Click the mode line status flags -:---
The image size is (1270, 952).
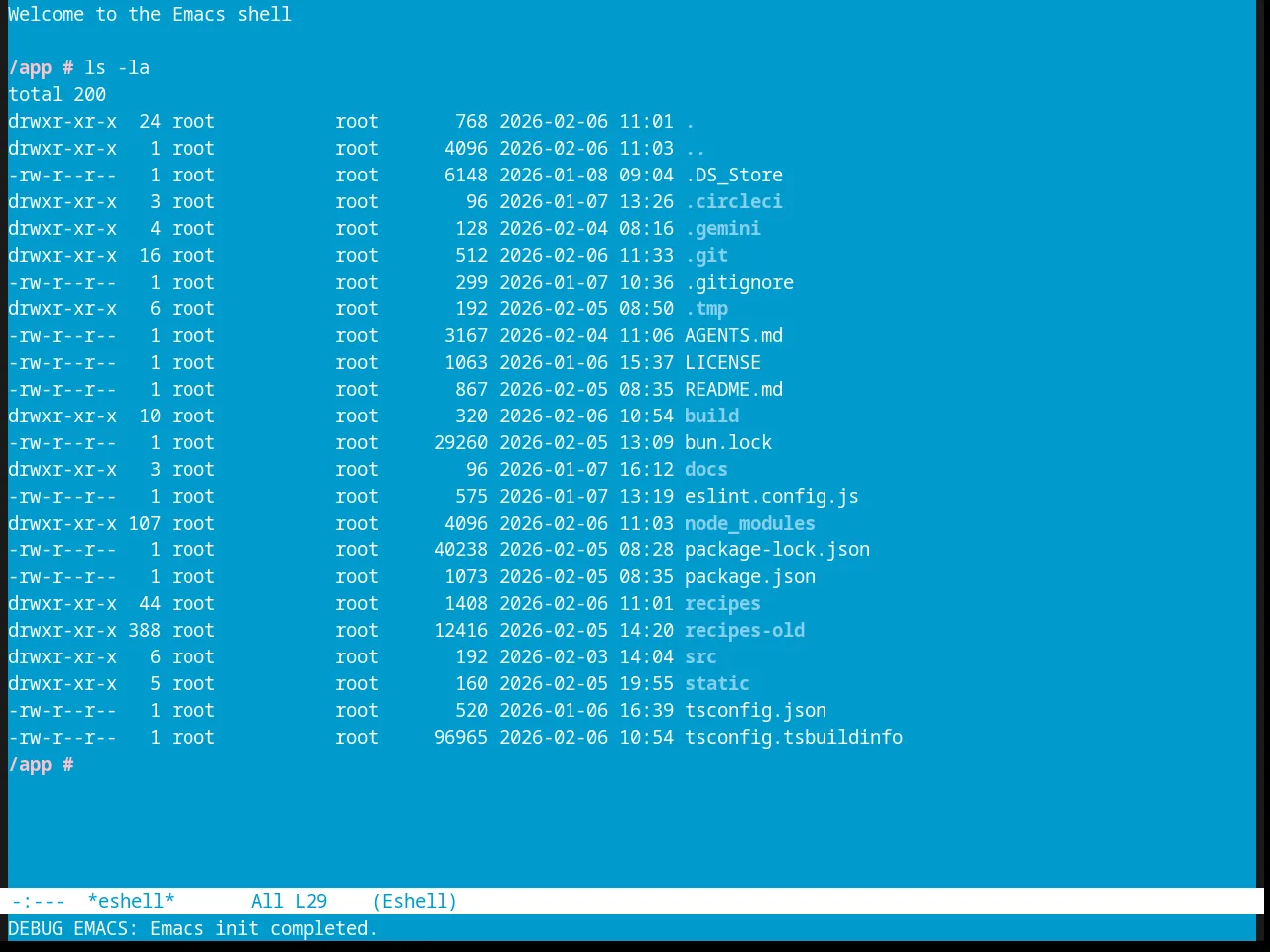38,901
